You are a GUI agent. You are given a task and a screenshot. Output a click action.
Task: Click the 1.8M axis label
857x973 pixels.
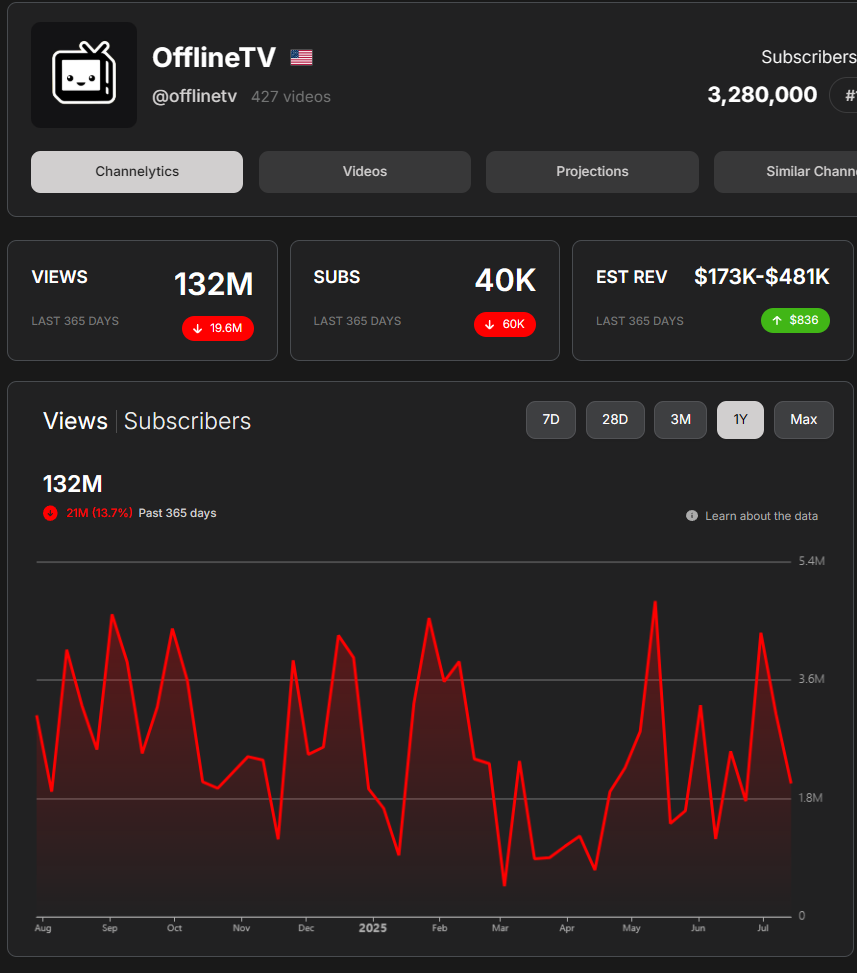coord(810,798)
